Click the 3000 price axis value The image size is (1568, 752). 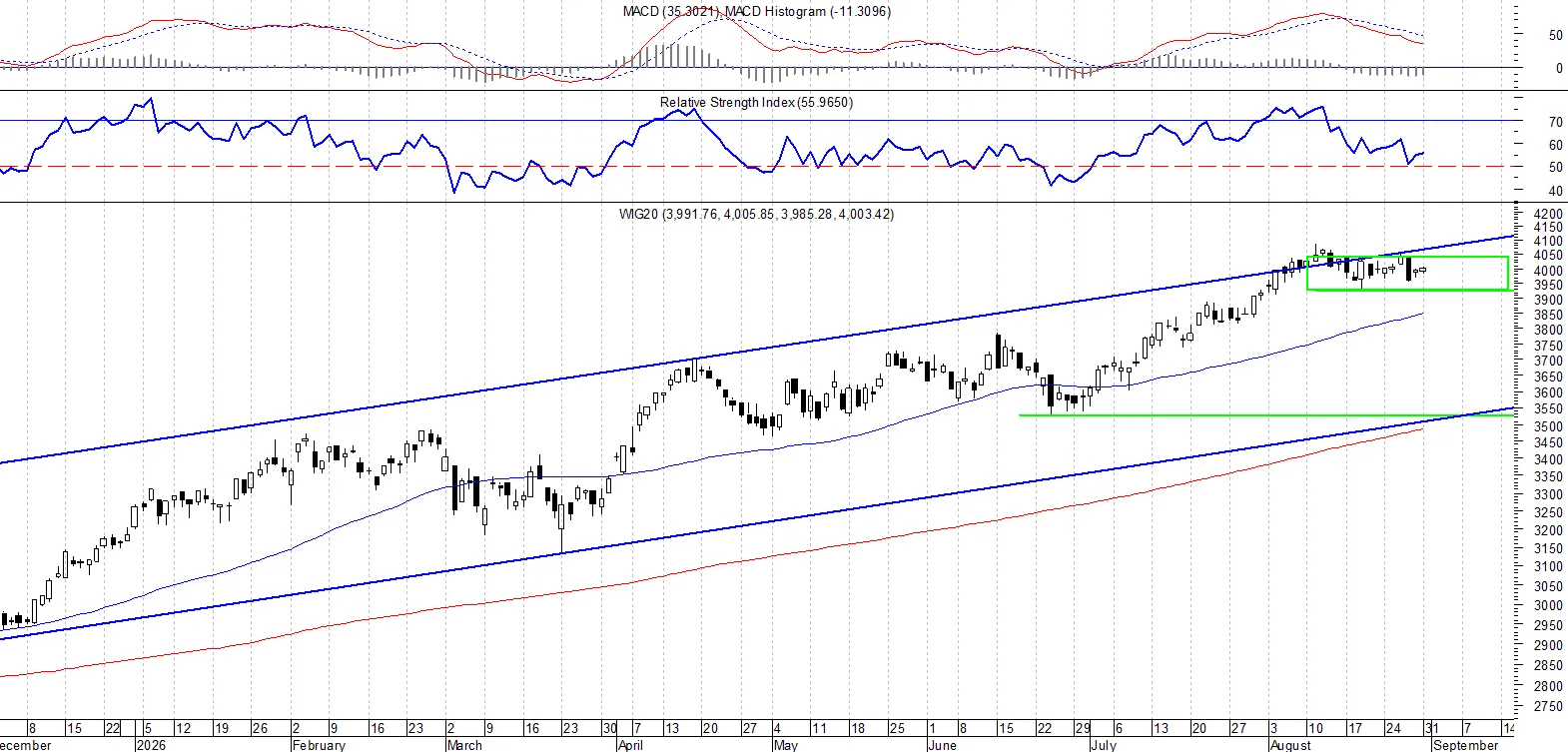(1548, 605)
